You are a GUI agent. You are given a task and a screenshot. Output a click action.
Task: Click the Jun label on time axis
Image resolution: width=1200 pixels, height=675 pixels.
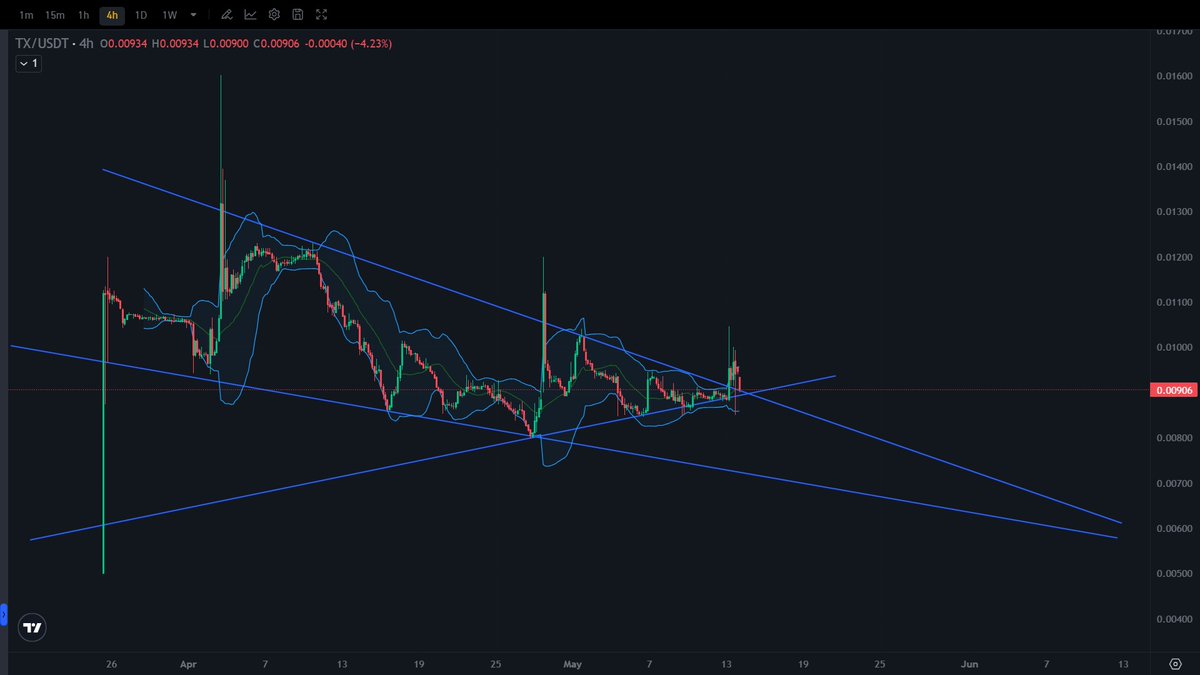(969, 664)
